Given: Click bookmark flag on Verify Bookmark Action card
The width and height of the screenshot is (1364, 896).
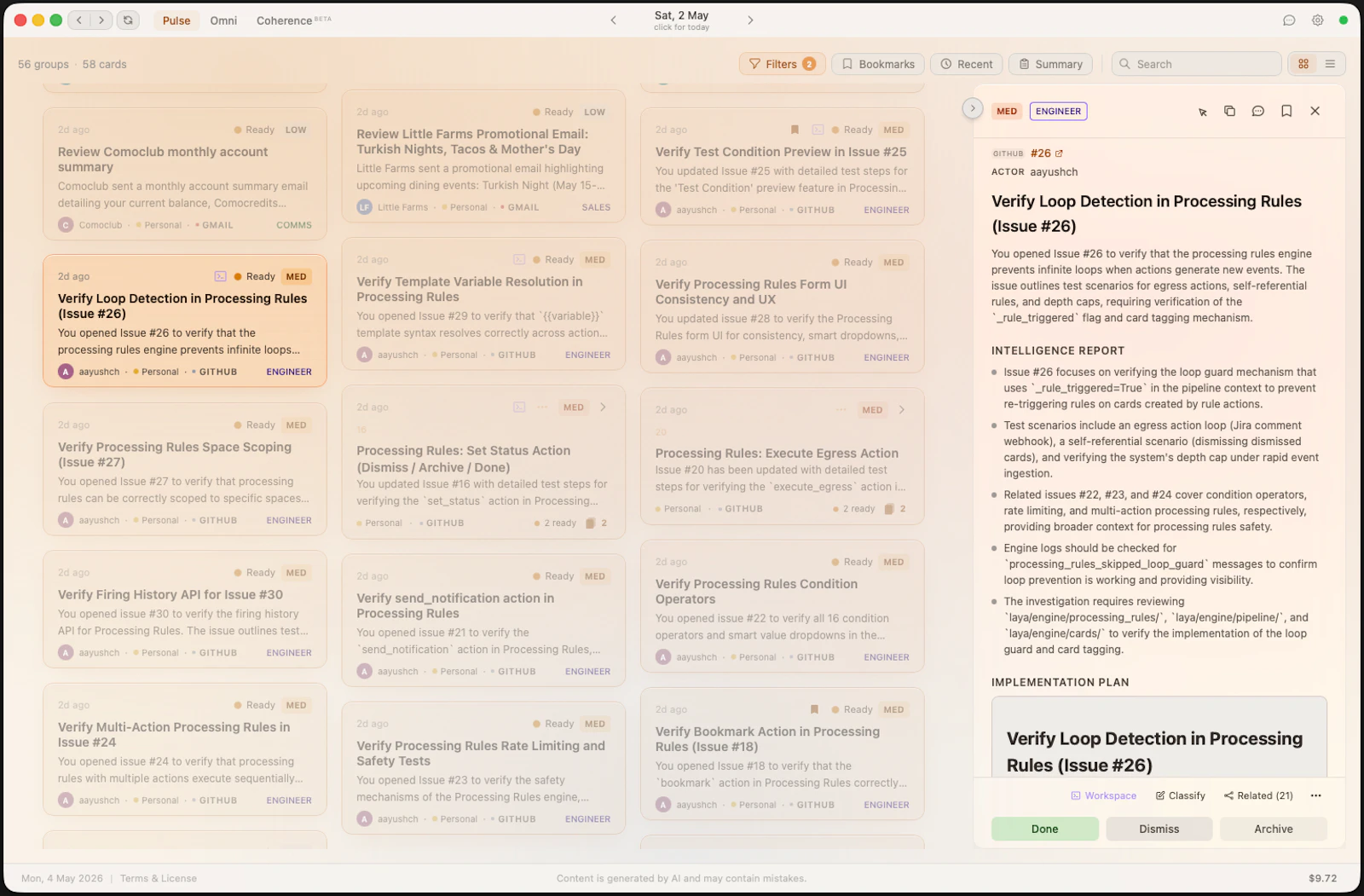Looking at the screenshot, I should [x=814, y=709].
